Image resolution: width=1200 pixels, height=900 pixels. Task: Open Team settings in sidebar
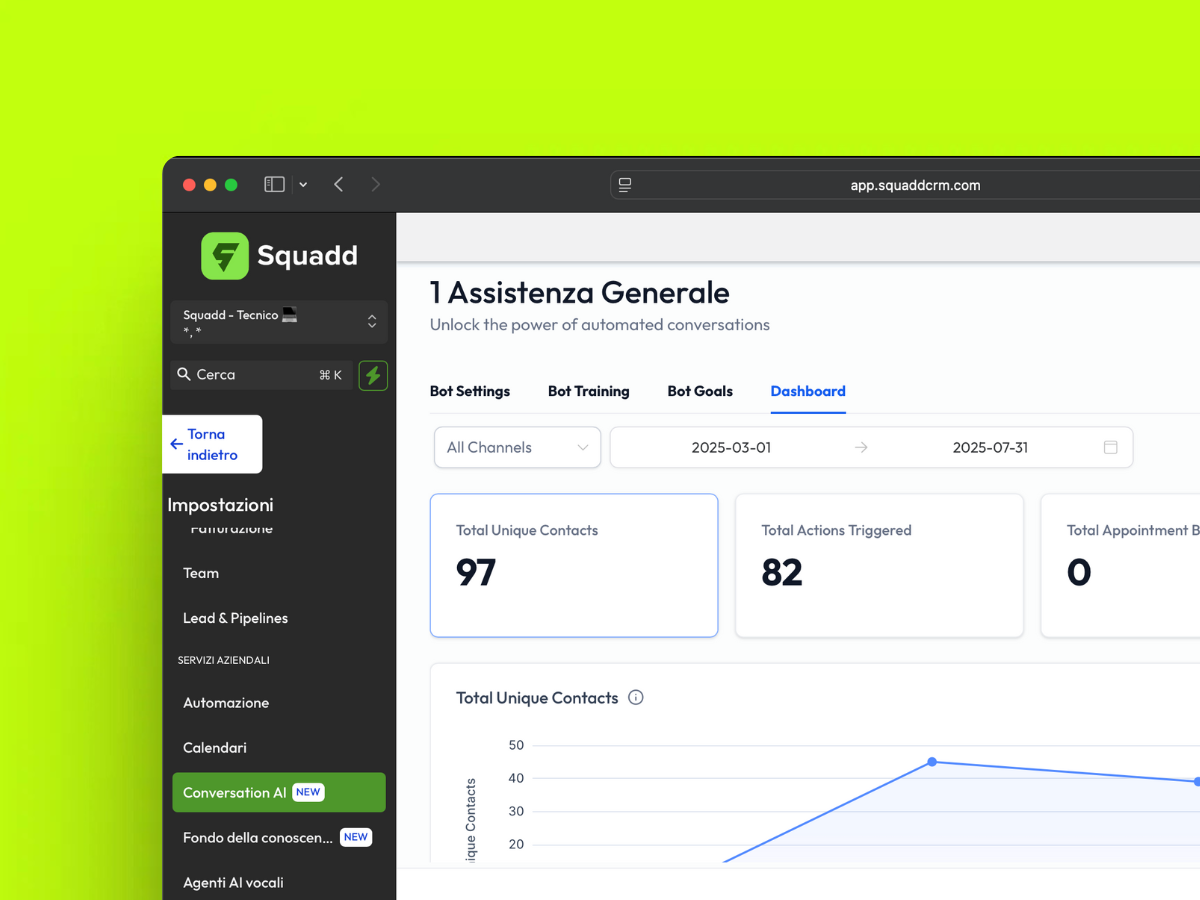pos(201,573)
